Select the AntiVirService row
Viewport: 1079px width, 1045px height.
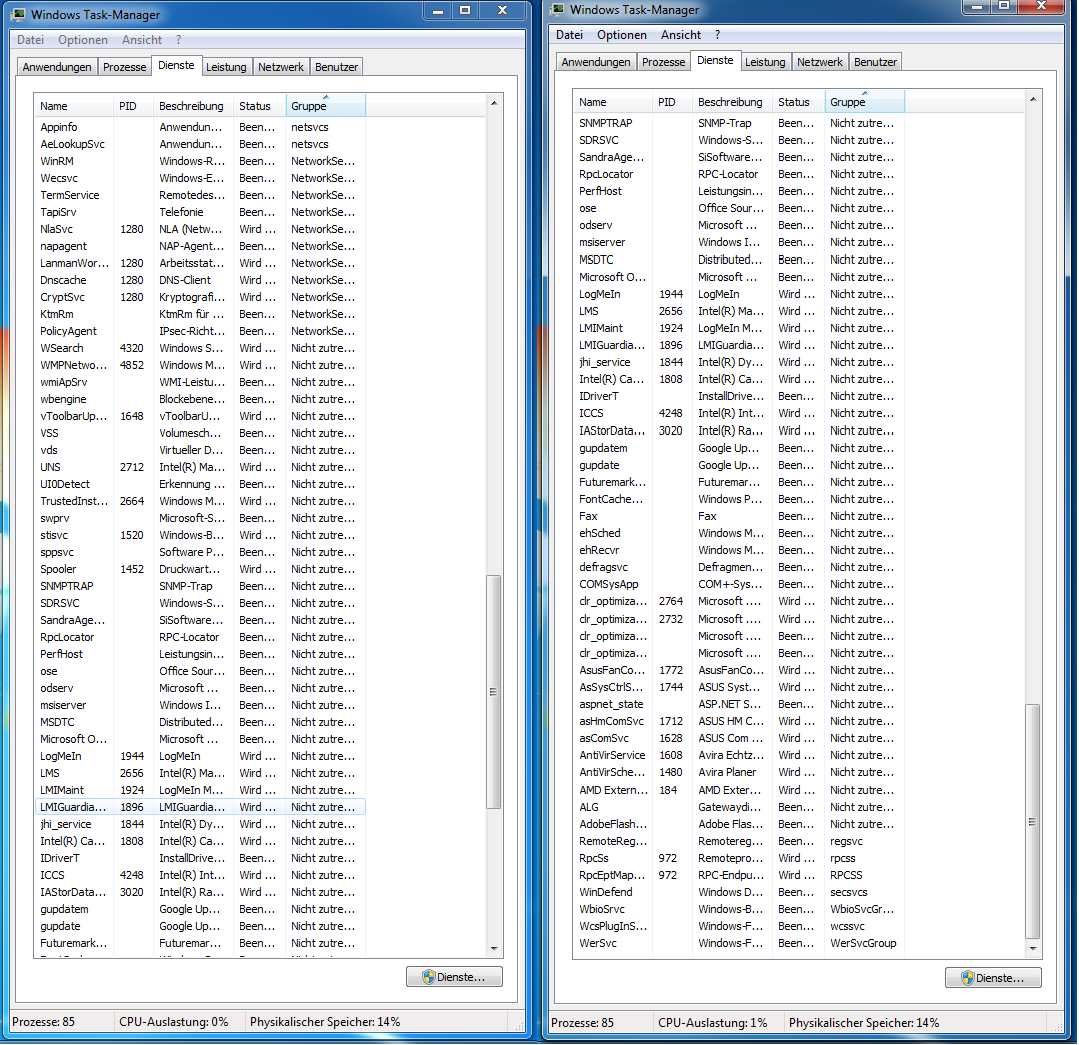(x=739, y=755)
